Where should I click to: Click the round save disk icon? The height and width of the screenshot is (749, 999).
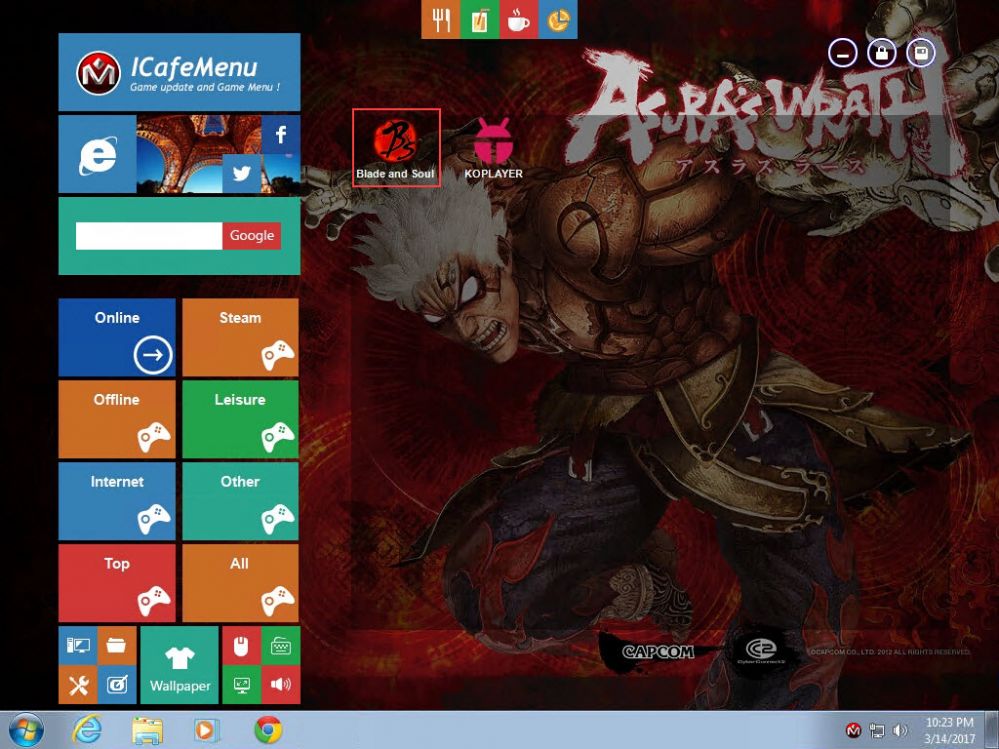pos(921,54)
